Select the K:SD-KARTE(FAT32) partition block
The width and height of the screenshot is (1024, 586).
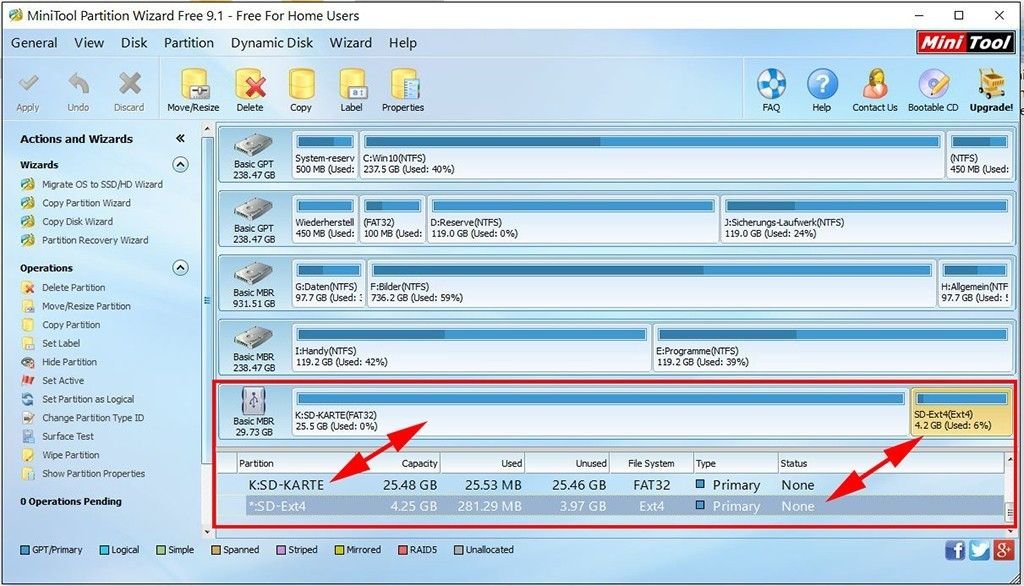pyautogui.click(x=600, y=412)
